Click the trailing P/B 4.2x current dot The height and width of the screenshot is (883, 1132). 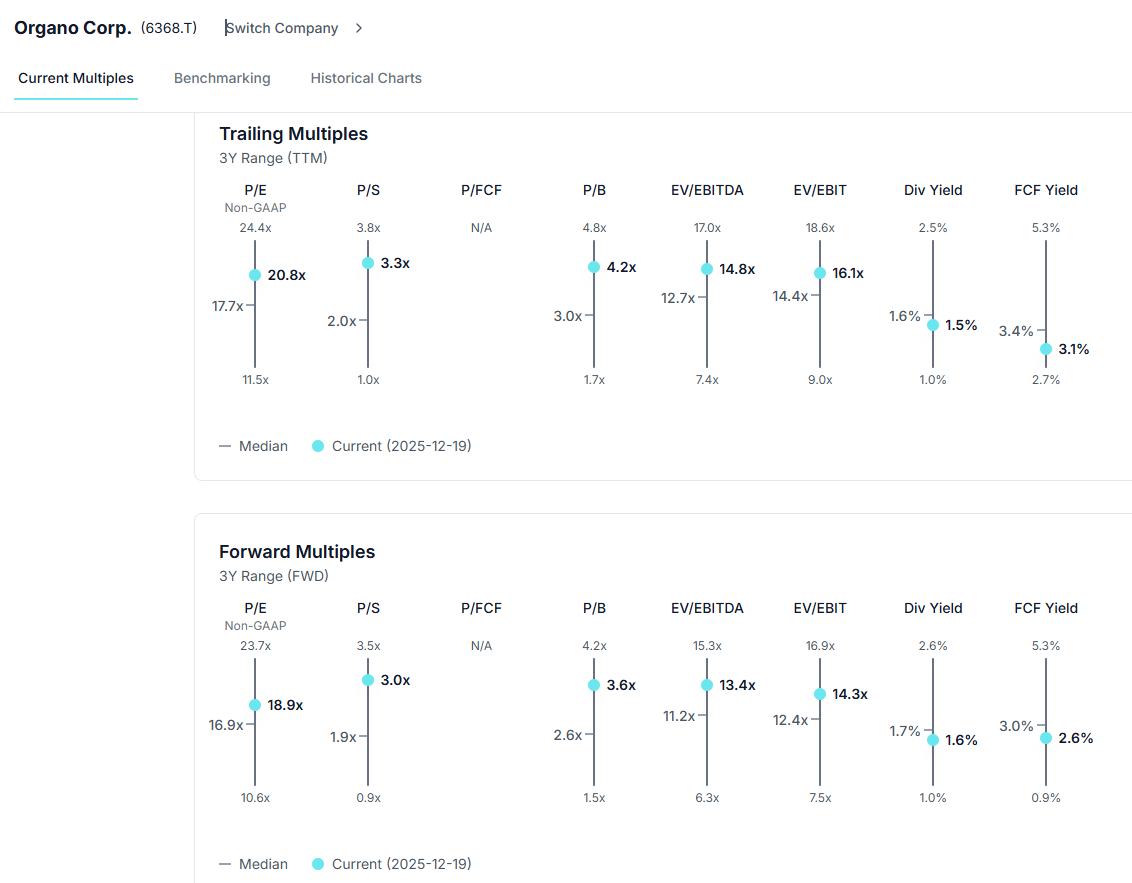coord(594,267)
